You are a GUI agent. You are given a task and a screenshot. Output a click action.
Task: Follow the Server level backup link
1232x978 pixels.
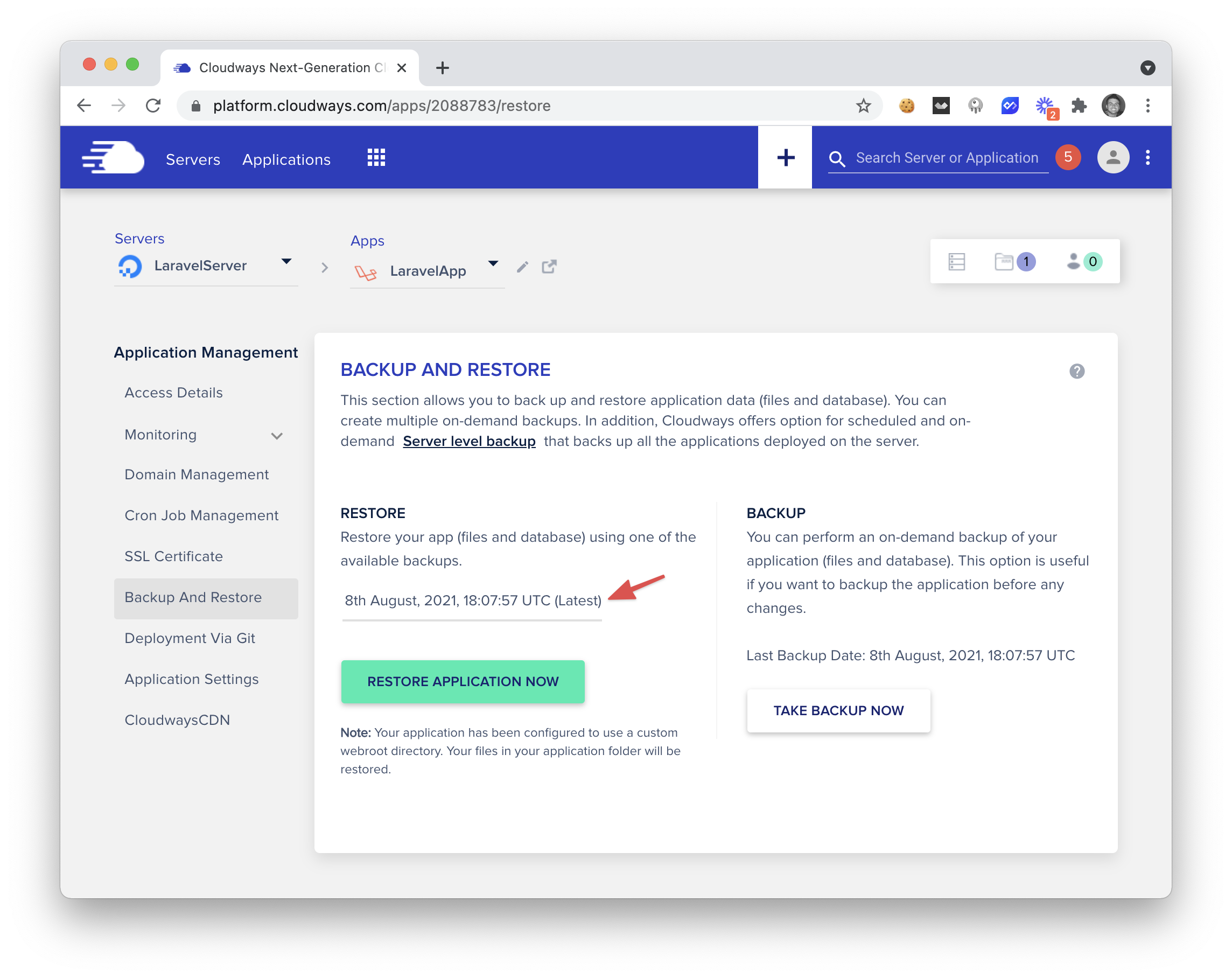click(x=468, y=441)
